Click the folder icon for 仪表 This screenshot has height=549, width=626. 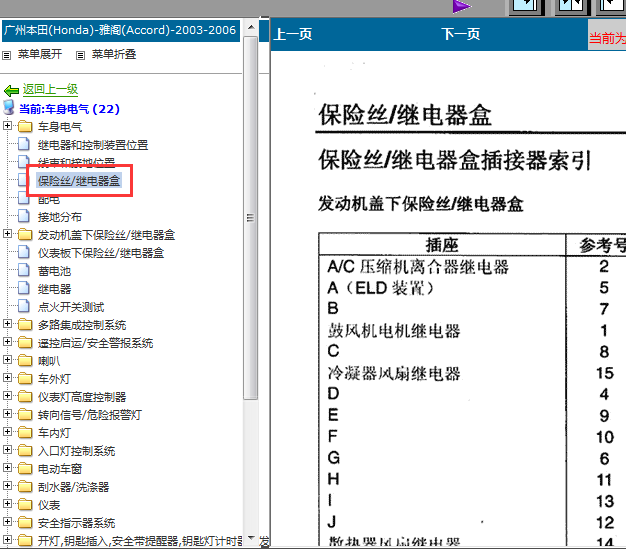(x=25, y=504)
